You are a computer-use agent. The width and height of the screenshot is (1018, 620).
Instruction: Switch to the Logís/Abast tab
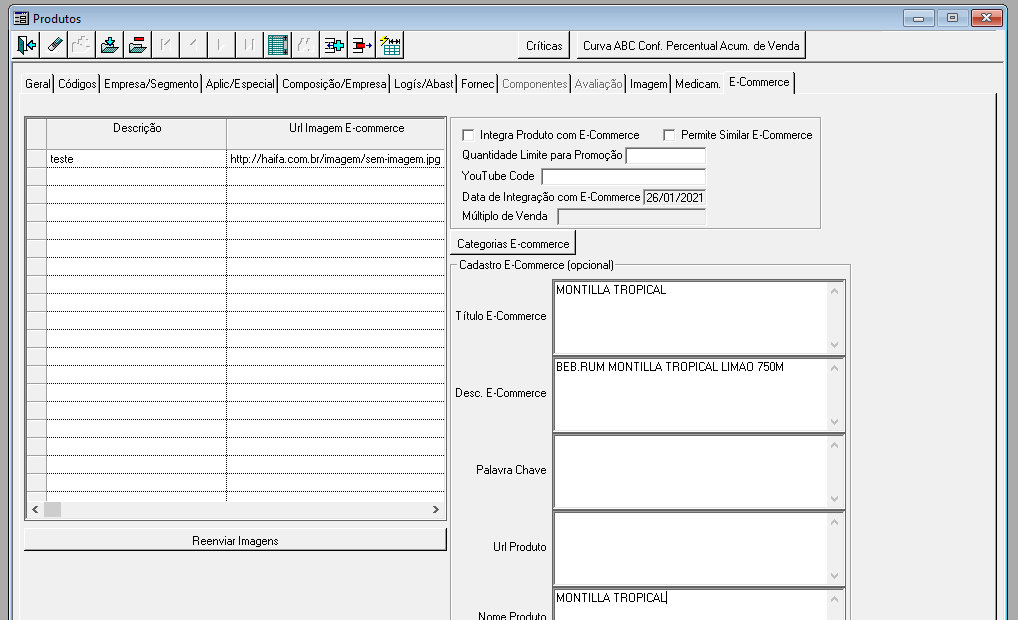(423, 84)
